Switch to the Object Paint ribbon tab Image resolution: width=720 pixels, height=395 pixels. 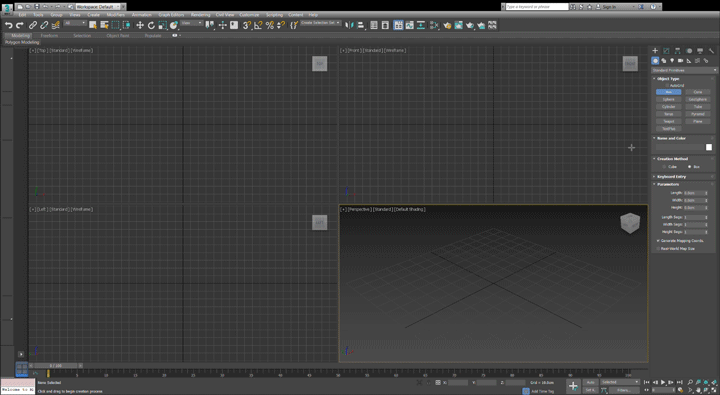pyautogui.click(x=118, y=35)
